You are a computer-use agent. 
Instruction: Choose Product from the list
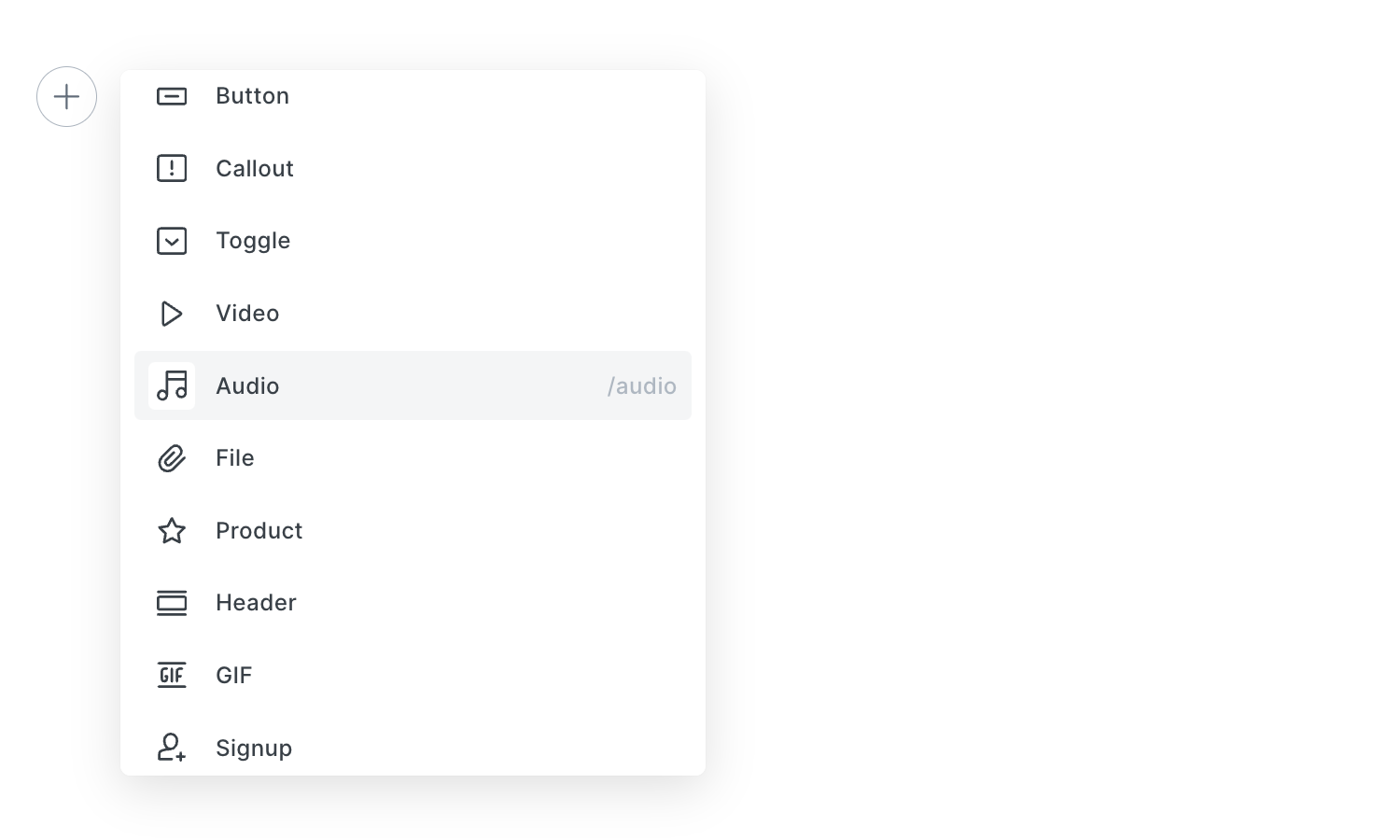point(413,530)
